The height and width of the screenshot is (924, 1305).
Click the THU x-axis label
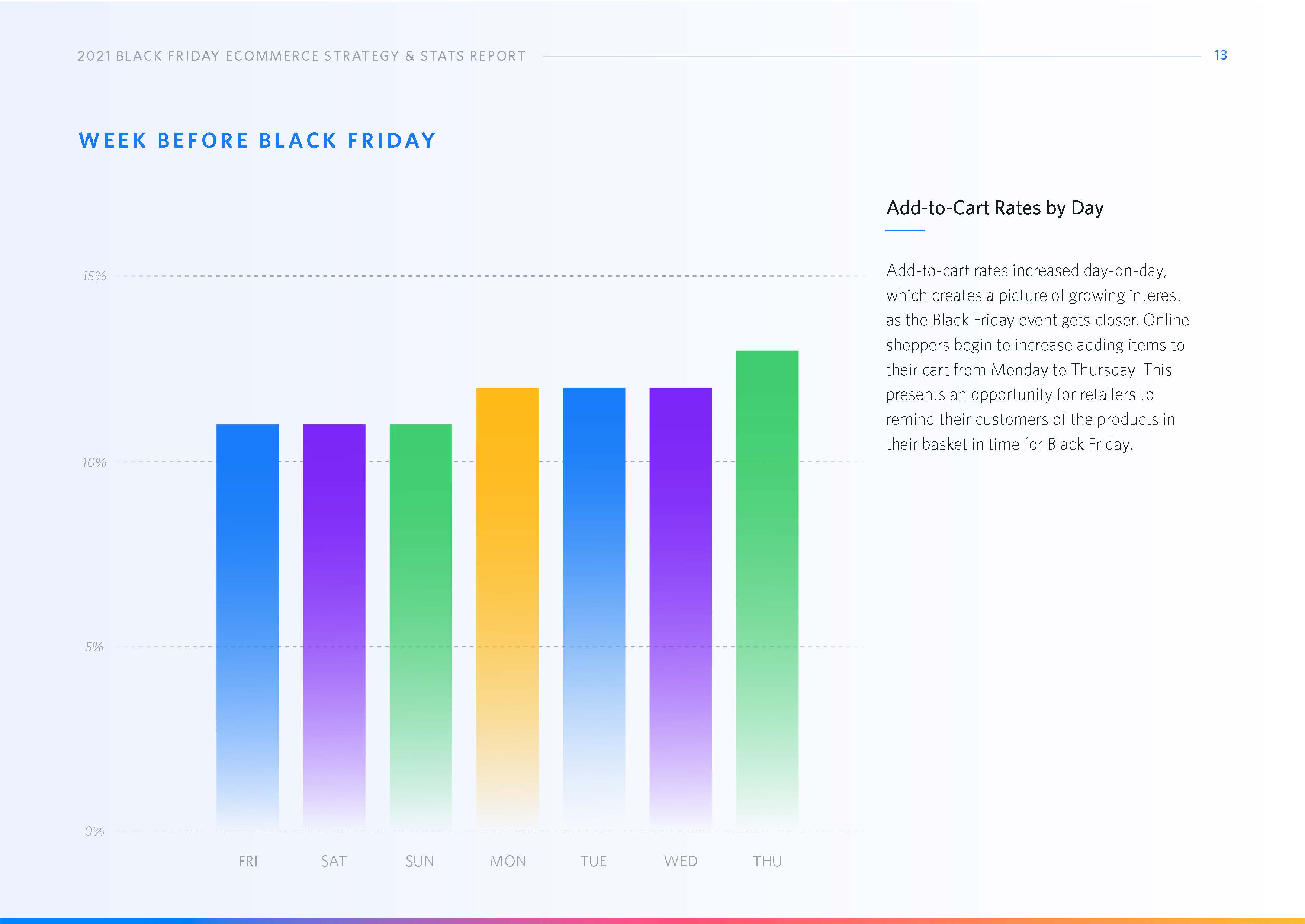[767, 862]
